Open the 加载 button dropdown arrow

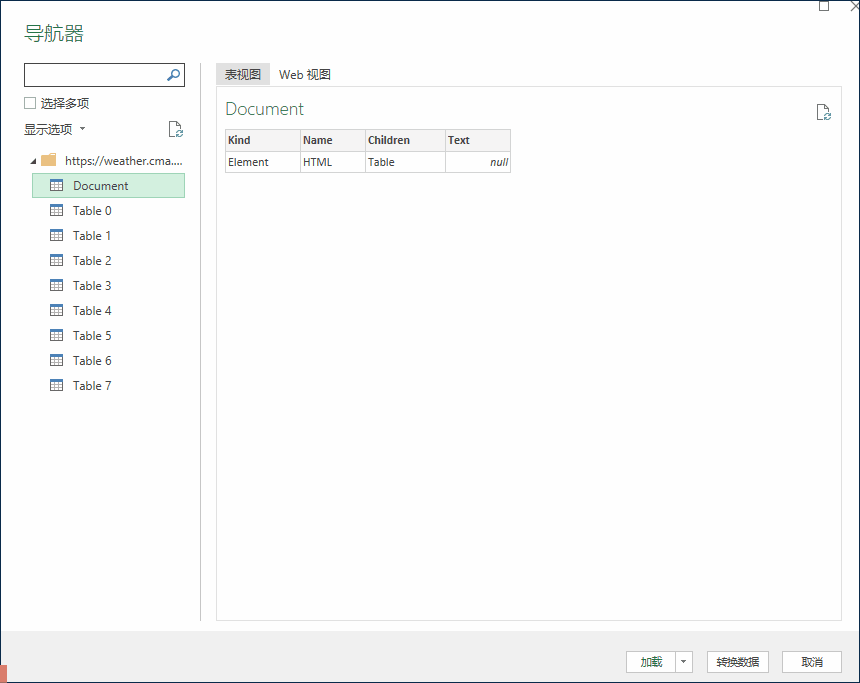pos(683,661)
